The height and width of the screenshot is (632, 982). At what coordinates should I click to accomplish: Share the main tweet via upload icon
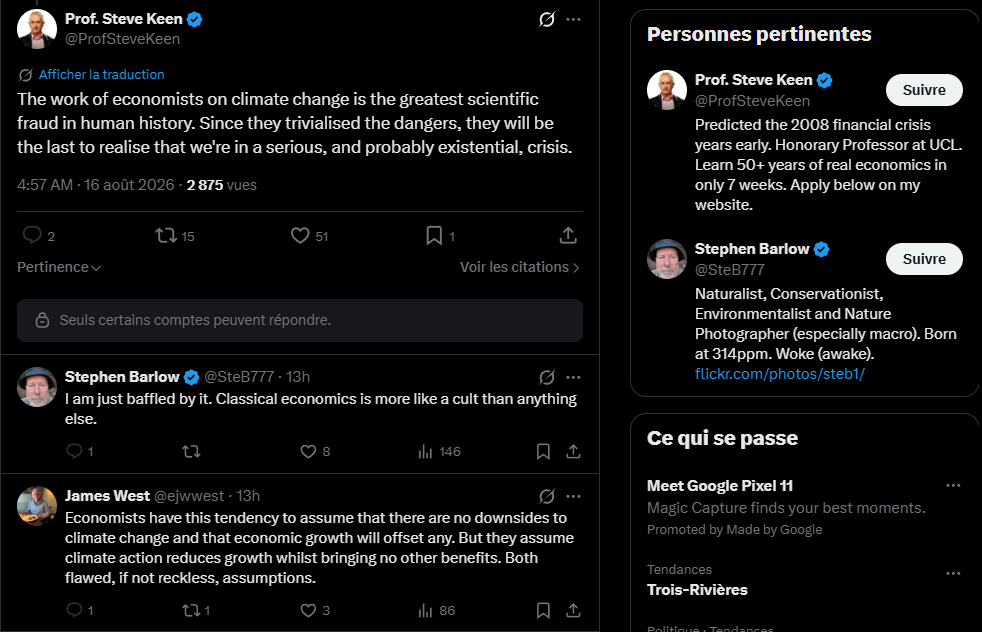click(x=568, y=236)
